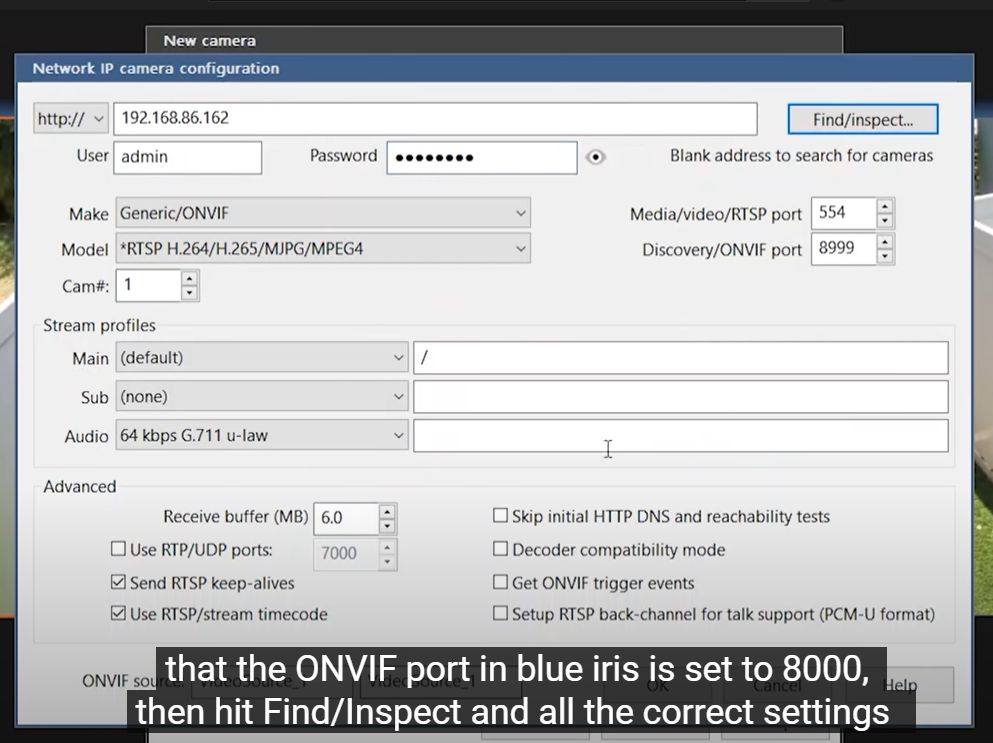
Task: Expand the Make dropdown showing Generic/ONVIF
Action: point(323,213)
